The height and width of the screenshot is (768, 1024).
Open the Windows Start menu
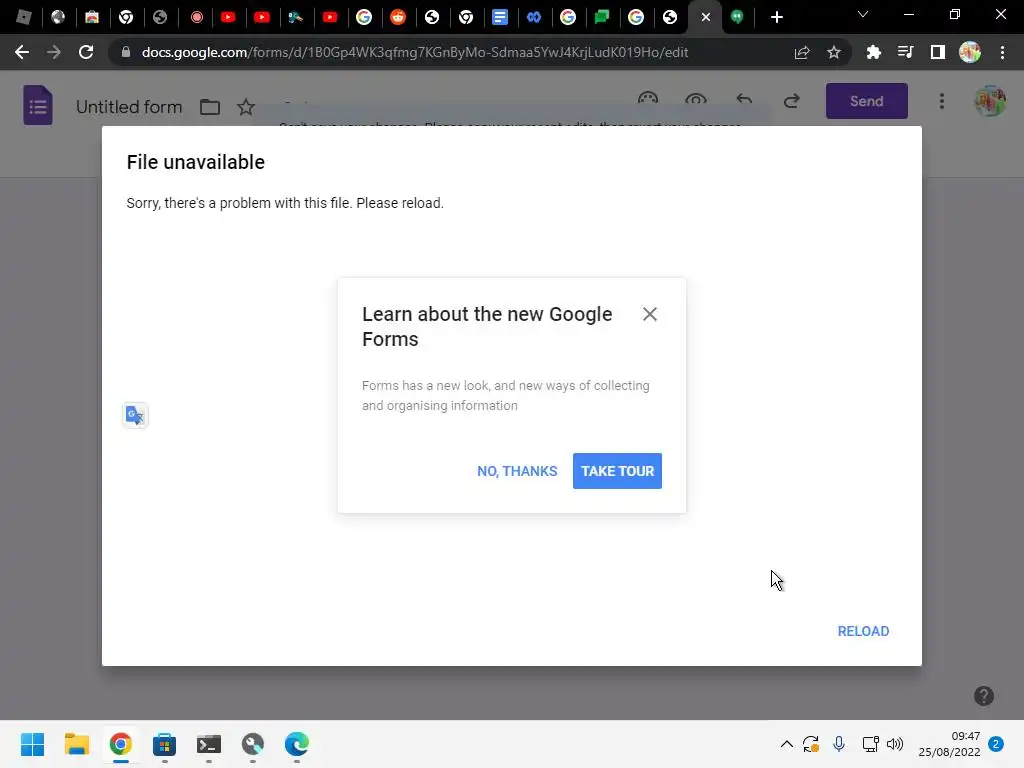[32, 744]
